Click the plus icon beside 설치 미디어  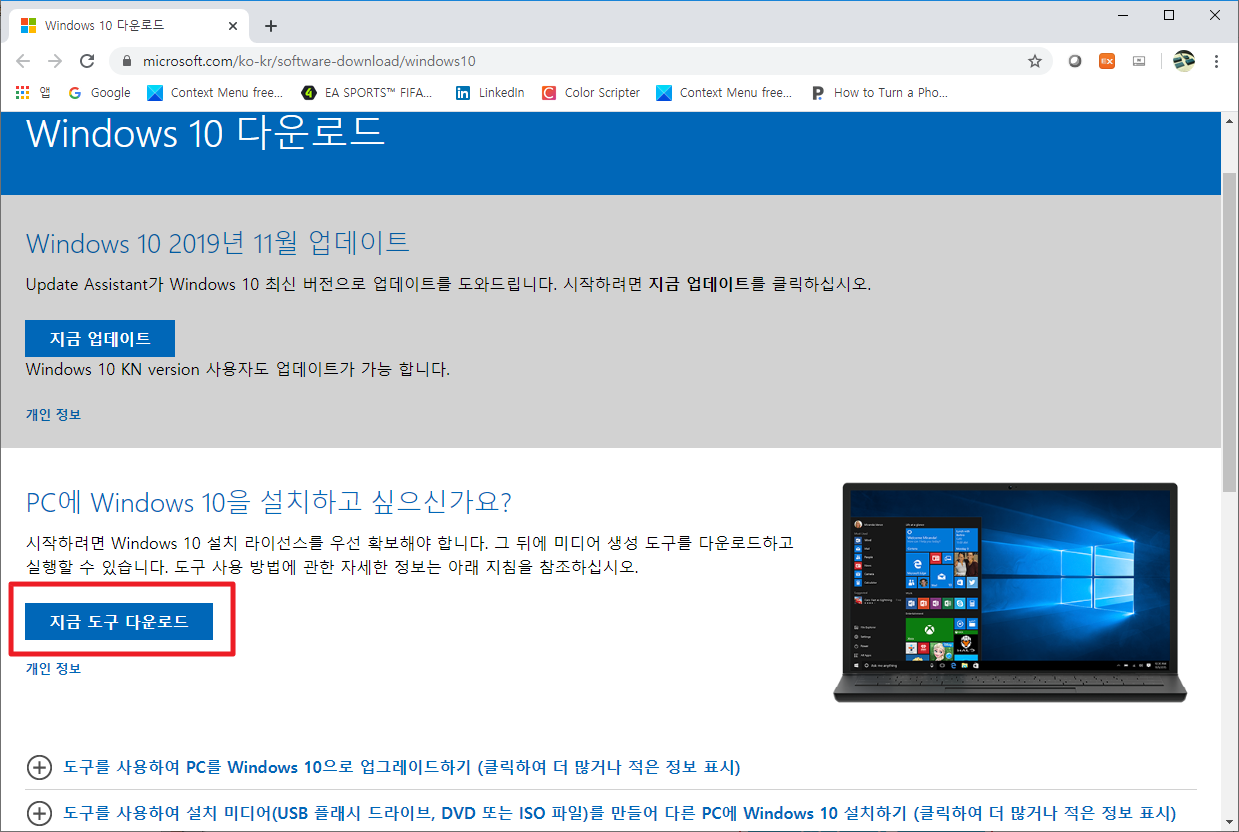(x=38, y=812)
